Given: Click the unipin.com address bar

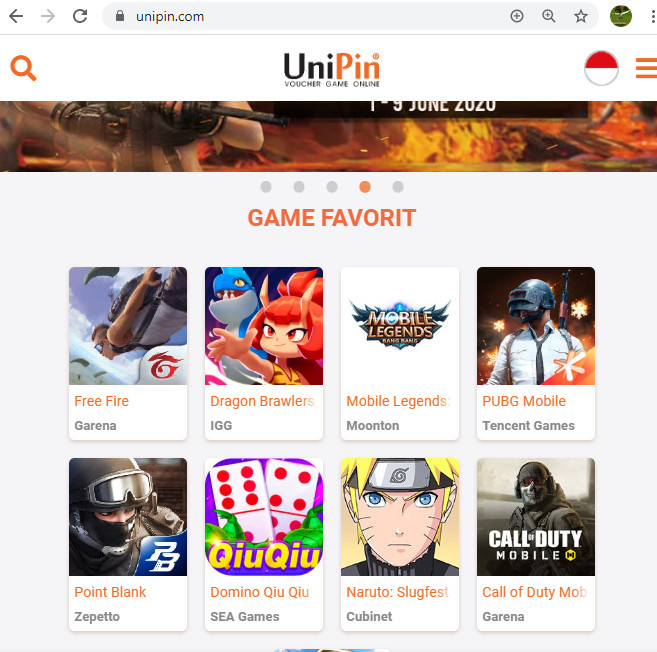Looking at the screenshot, I should [310, 16].
